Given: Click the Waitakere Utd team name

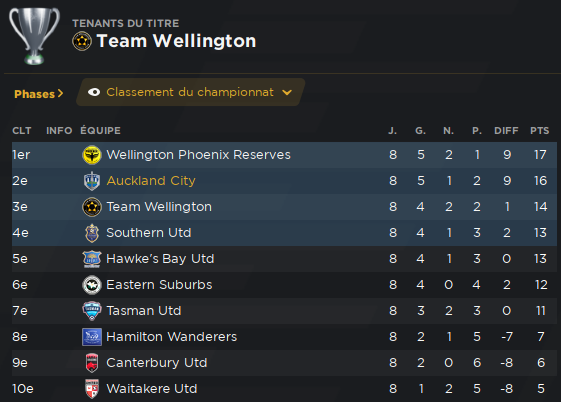Looking at the screenshot, I should tap(152, 389).
